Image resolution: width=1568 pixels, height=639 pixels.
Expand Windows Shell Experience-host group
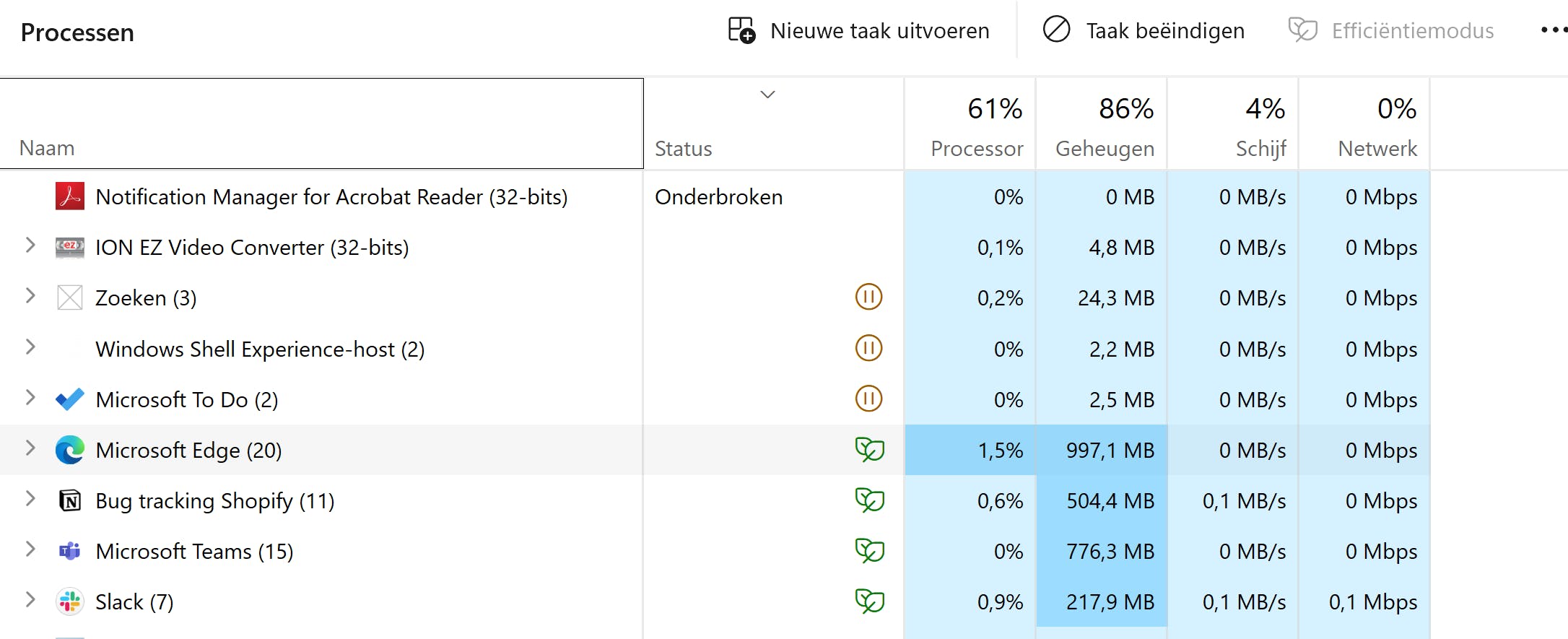coord(30,347)
